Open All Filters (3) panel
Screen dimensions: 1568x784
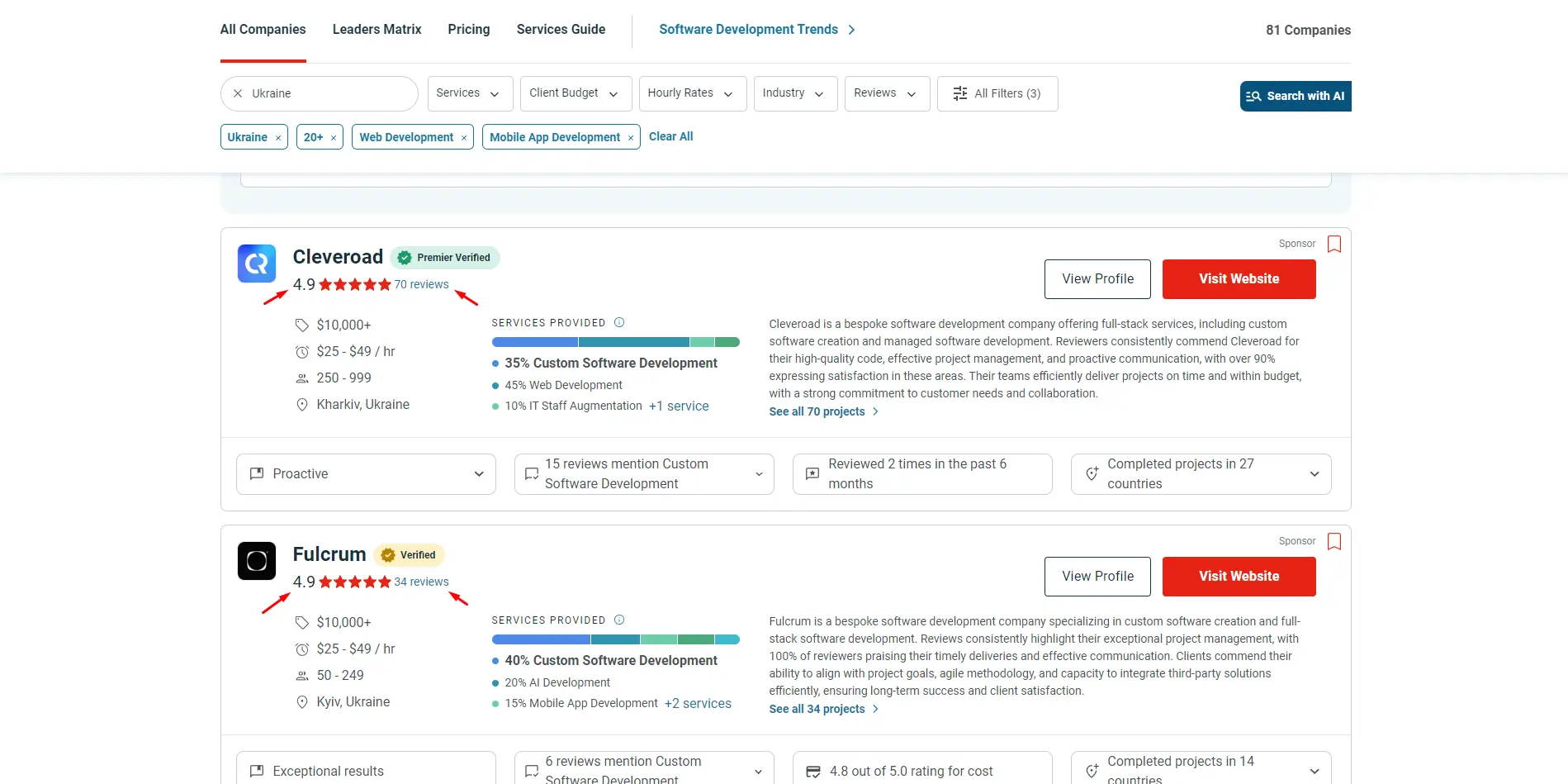[997, 93]
